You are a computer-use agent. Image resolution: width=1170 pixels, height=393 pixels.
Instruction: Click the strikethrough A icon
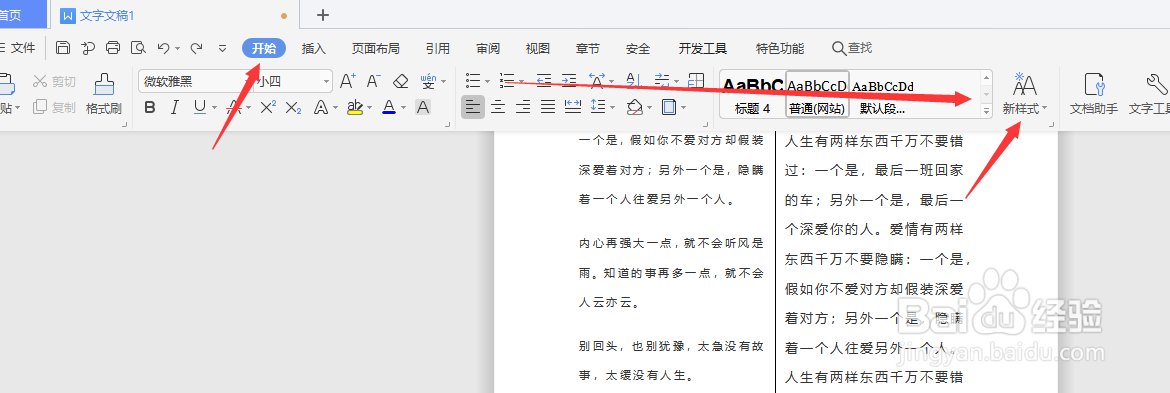(234, 107)
